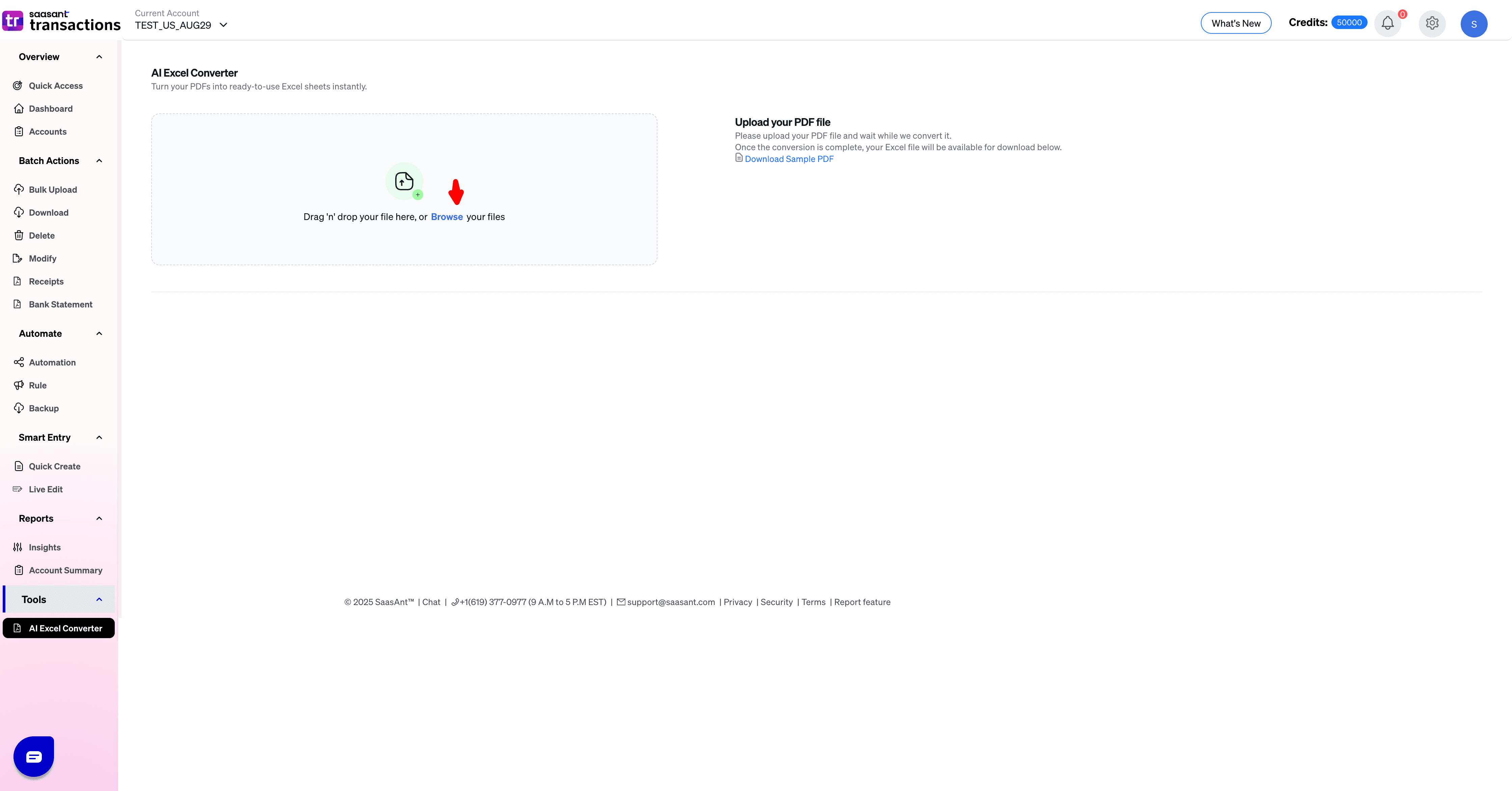The image size is (1512, 791).
Task: Click the Live Edit pencil icon
Action: tap(18, 489)
